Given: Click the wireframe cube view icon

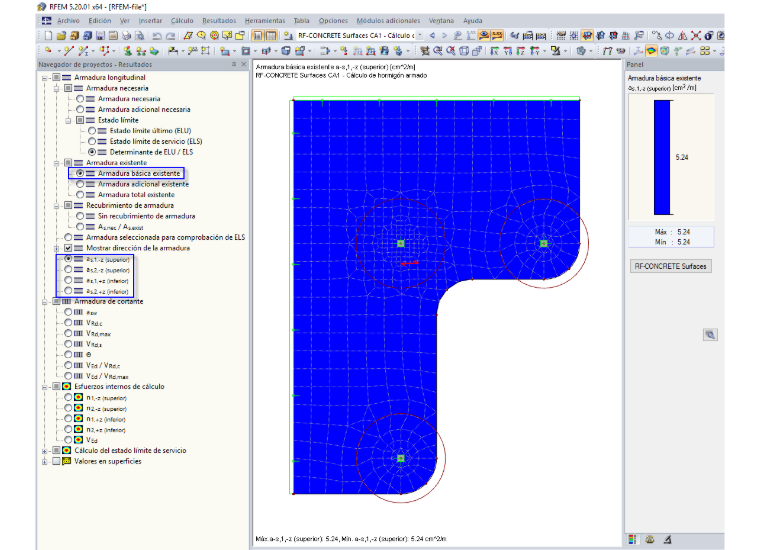Looking at the screenshot, I should point(464,50).
